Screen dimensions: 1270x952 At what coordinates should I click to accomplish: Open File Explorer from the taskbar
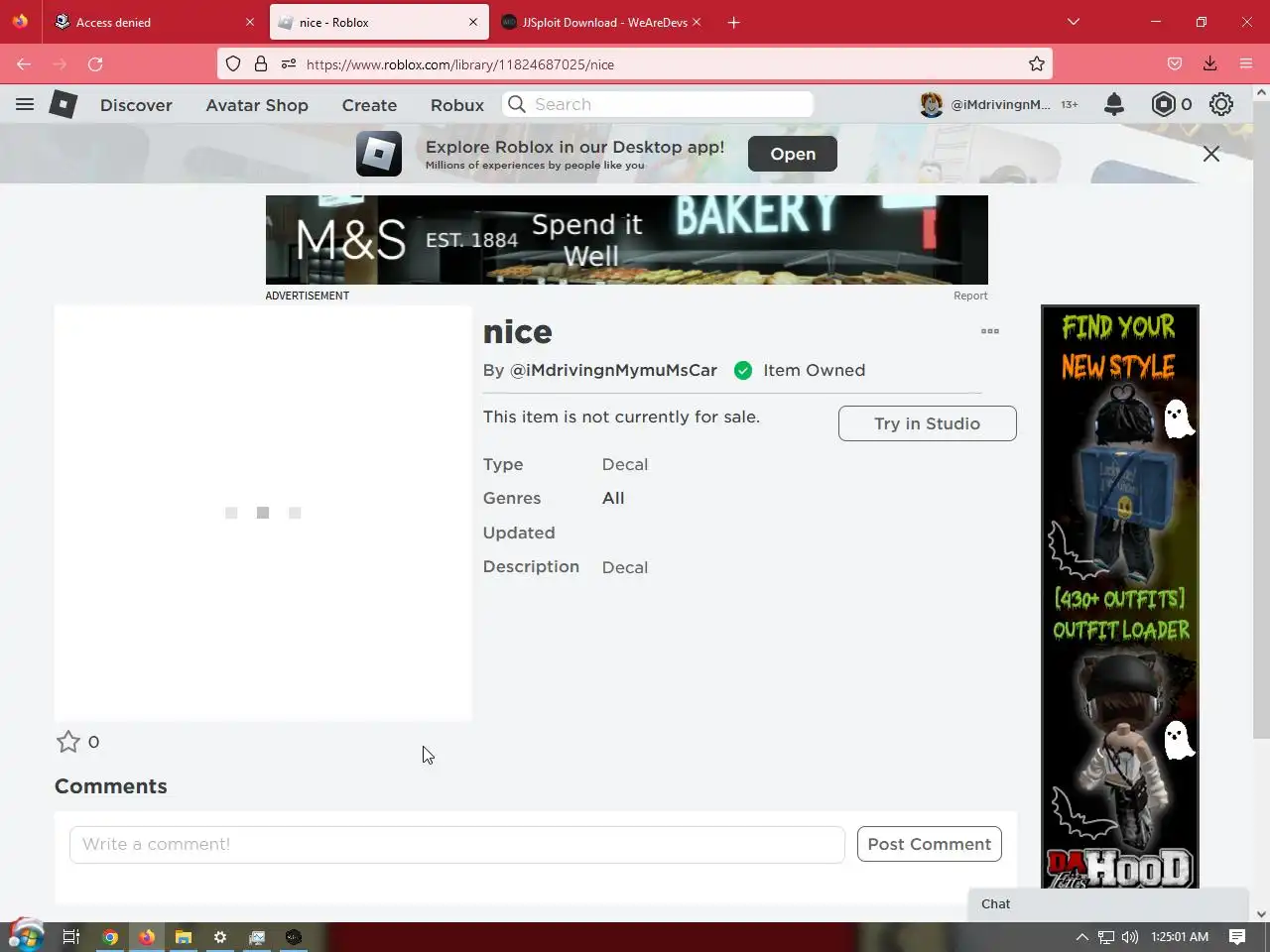click(x=184, y=936)
